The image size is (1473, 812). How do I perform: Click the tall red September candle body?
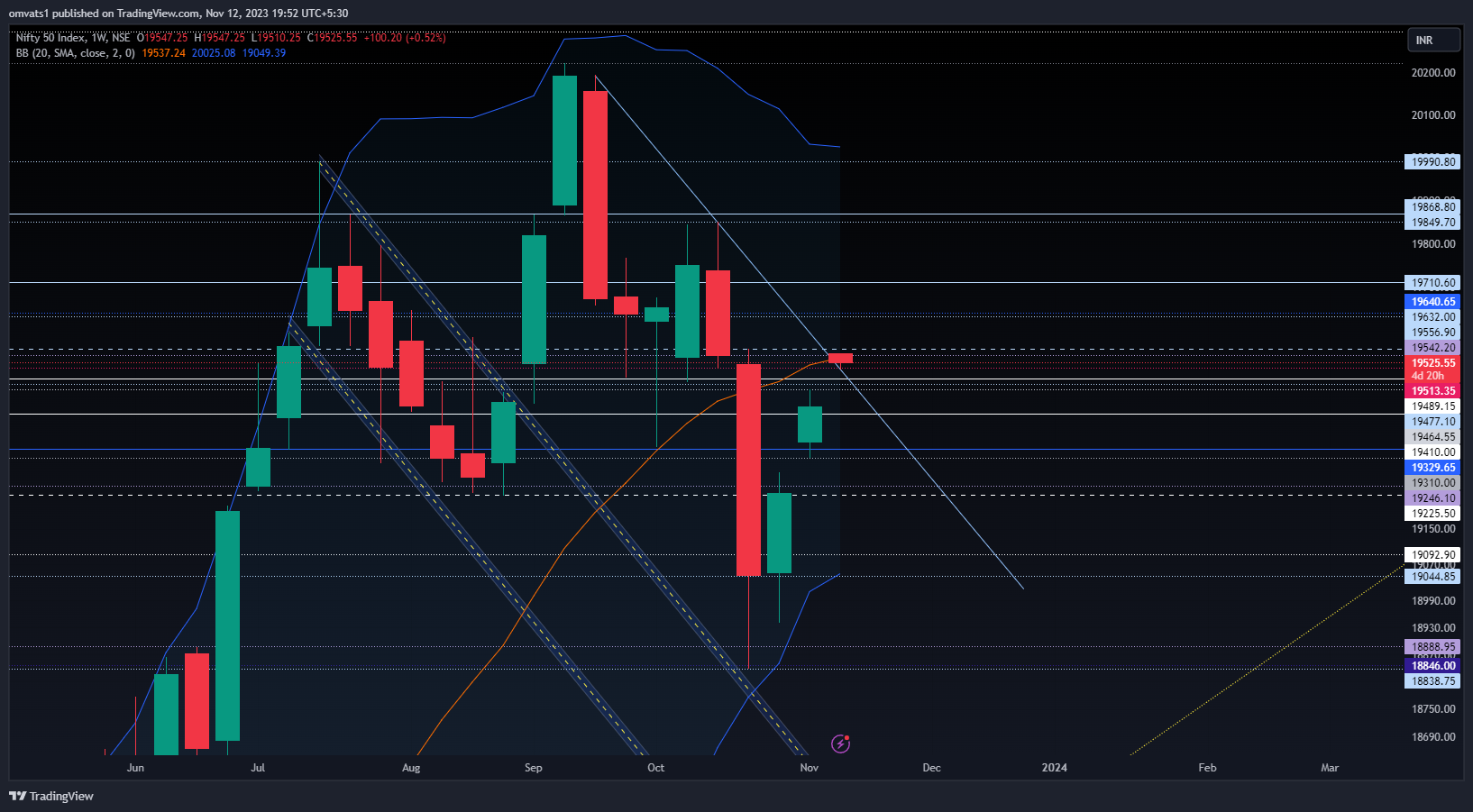click(x=595, y=195)
